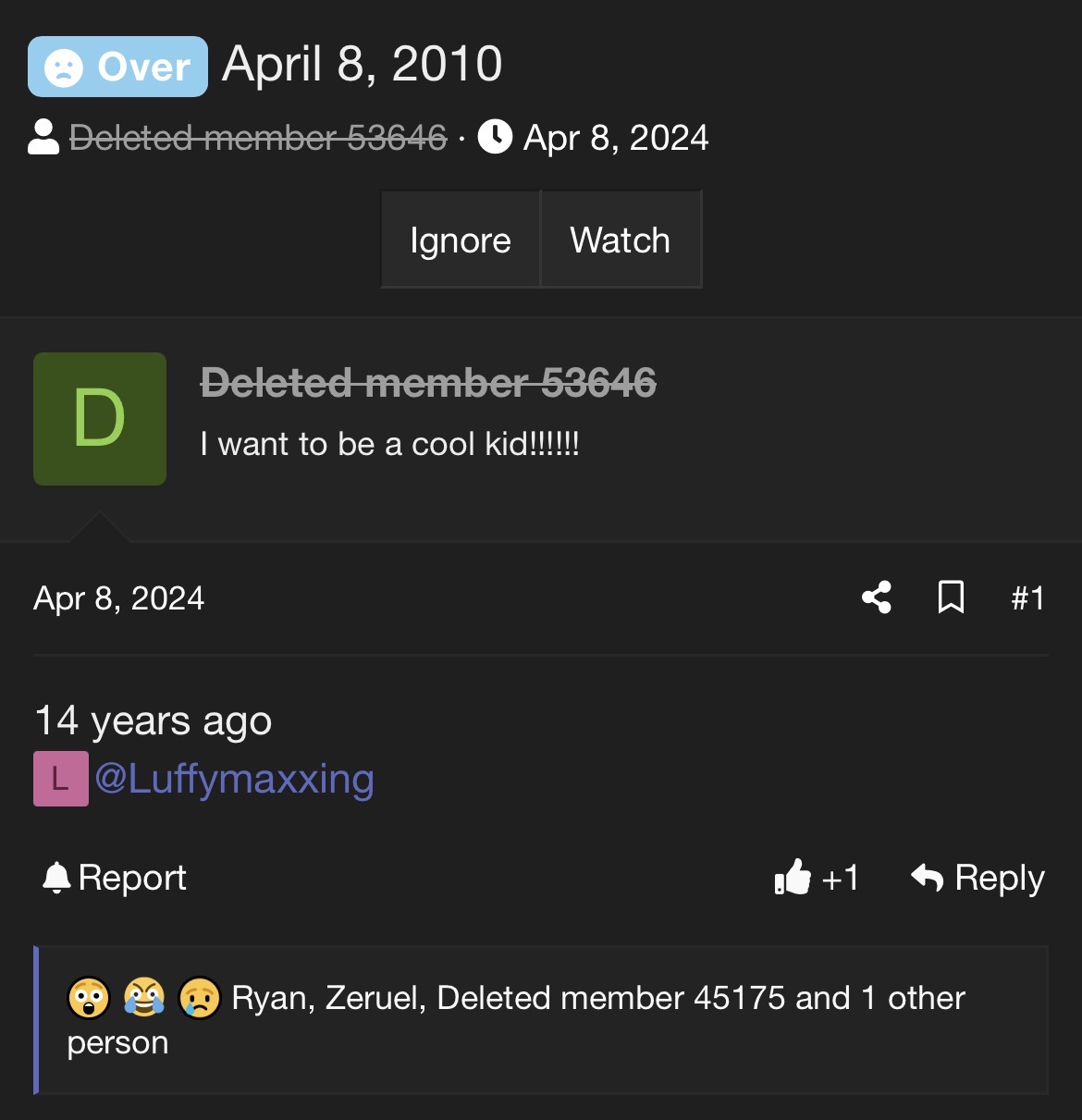Image resolution: width=1082 pixels, height=1120 pixels.
Task: Click the Apr 8, 2024 post timestamp
Action: (118, 598)
